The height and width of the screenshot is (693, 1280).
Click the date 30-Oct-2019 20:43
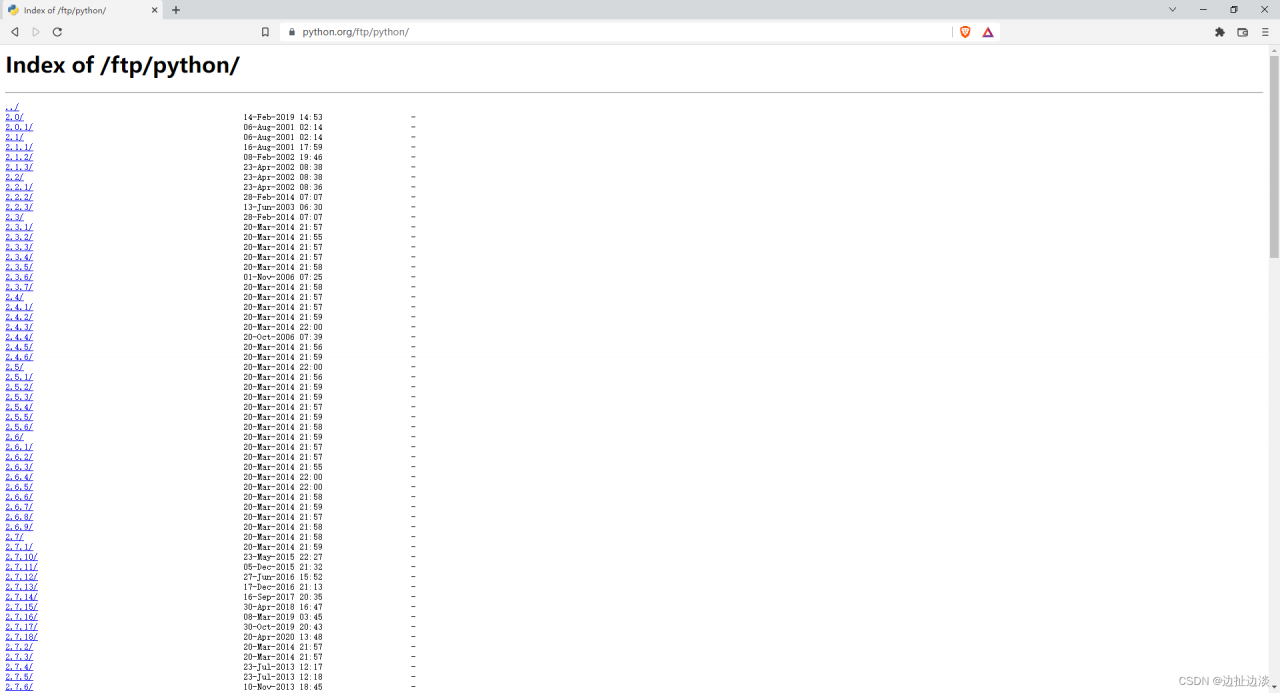(283, 627)
